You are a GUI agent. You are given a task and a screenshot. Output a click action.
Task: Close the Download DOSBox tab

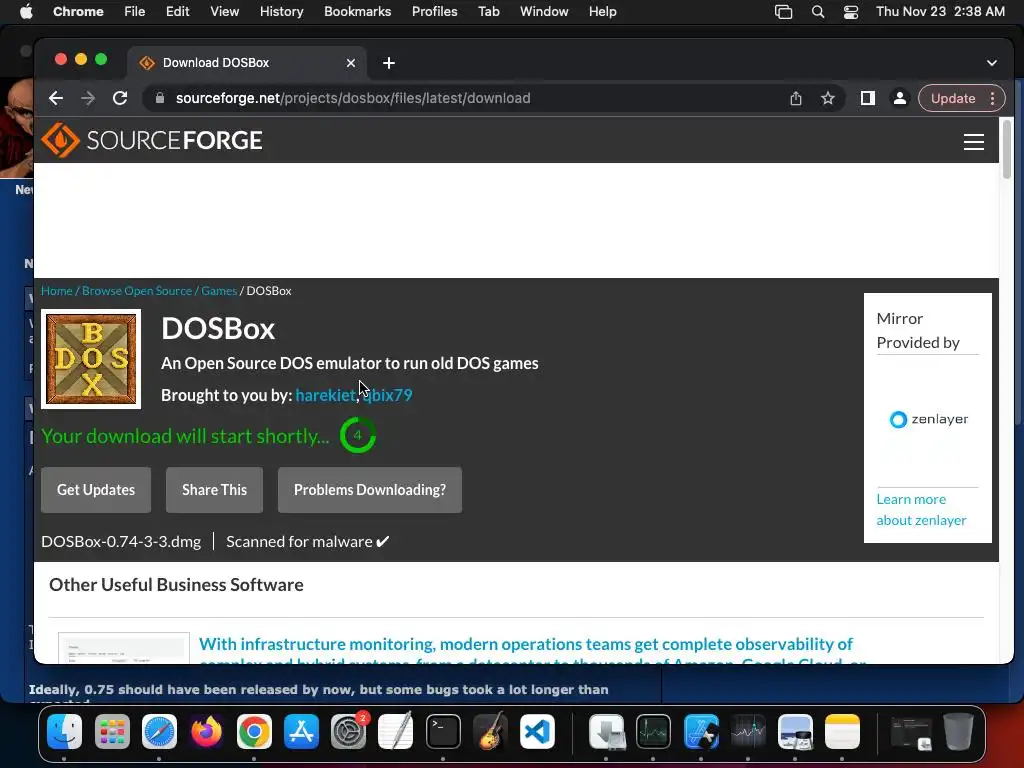click(x=351, y=63)
